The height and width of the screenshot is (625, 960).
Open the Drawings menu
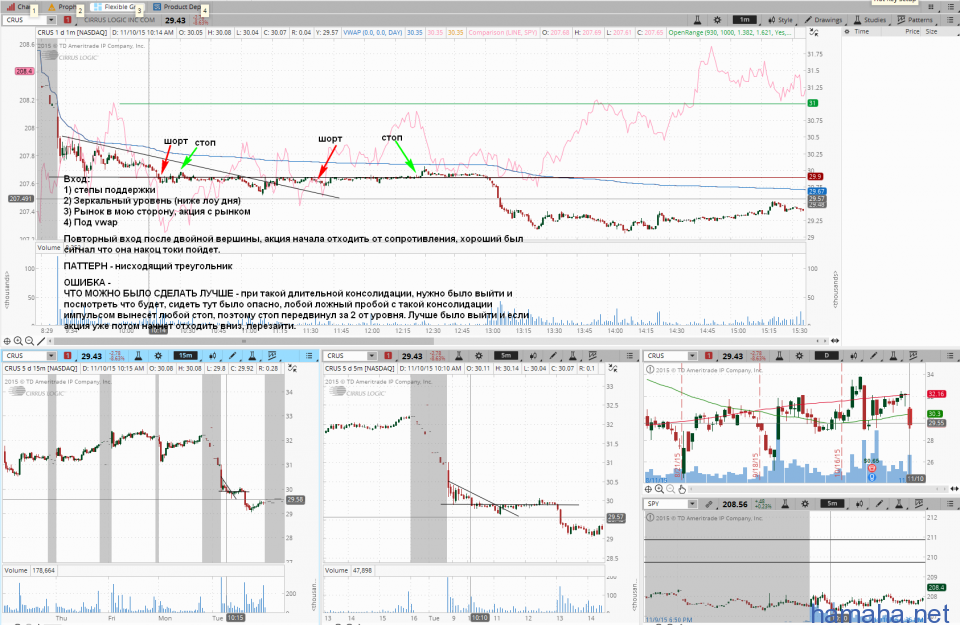(x=823, y=20)
